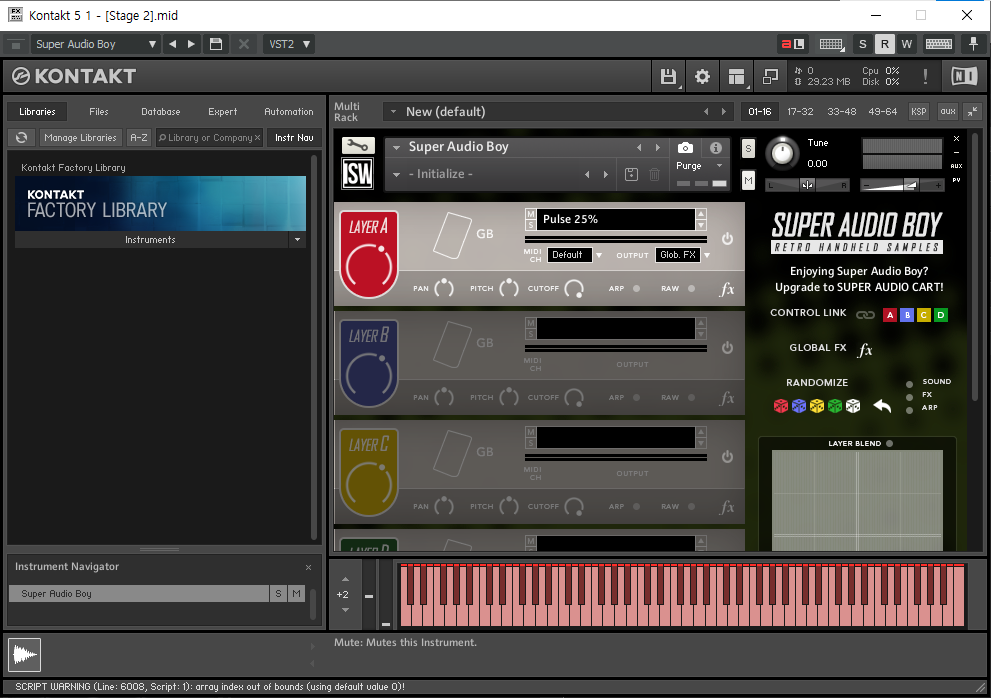Switch to Files tab
This screenshot has height=698, width=991.
click(x=99, y=112)
